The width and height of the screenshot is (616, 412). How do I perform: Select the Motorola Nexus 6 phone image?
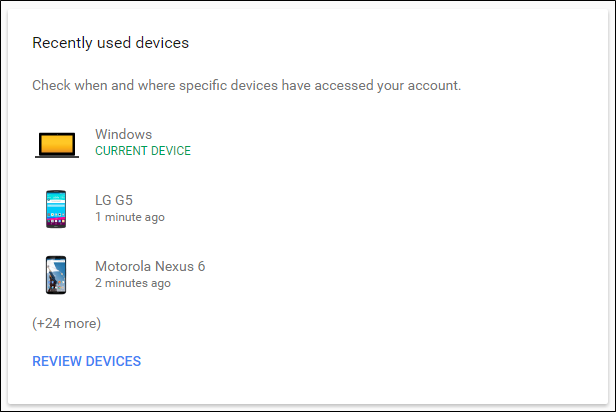[56, 275]
